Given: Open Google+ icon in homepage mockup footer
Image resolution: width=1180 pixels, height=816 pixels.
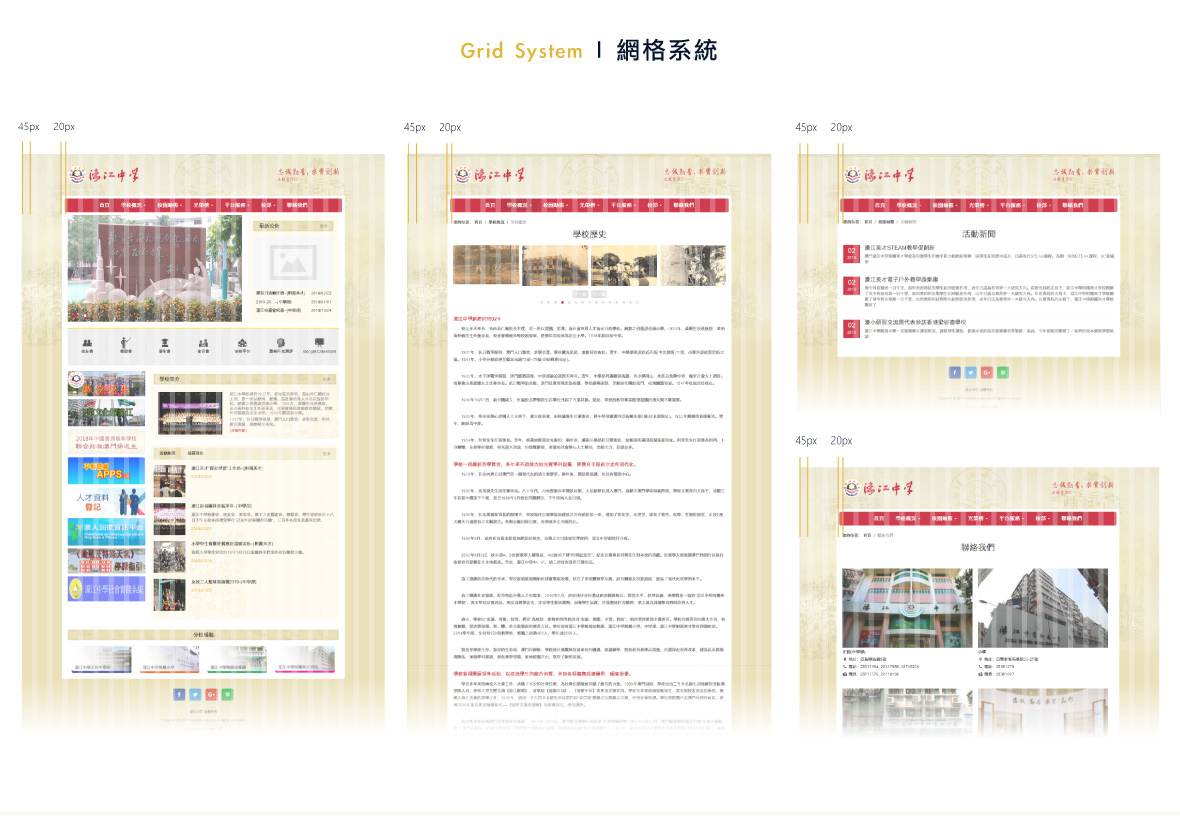Looking at the screenshot, I should [211, 694].
